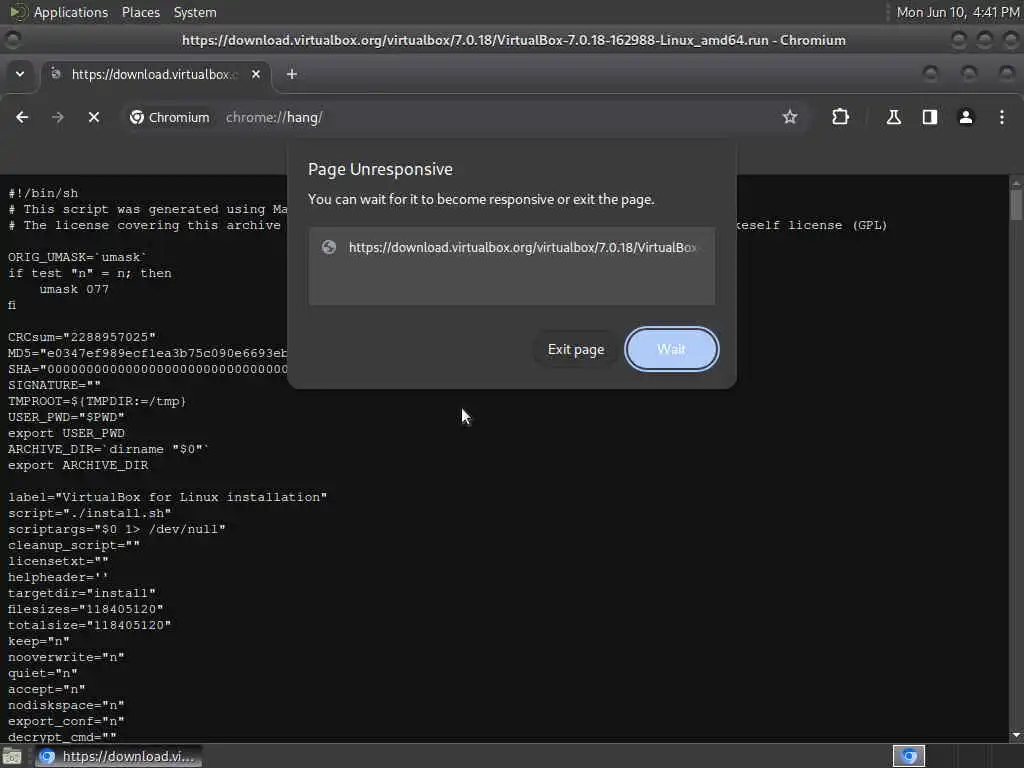Click the Chromium site info chip
Screen dimensions: 1024x768
pos(170,118)
